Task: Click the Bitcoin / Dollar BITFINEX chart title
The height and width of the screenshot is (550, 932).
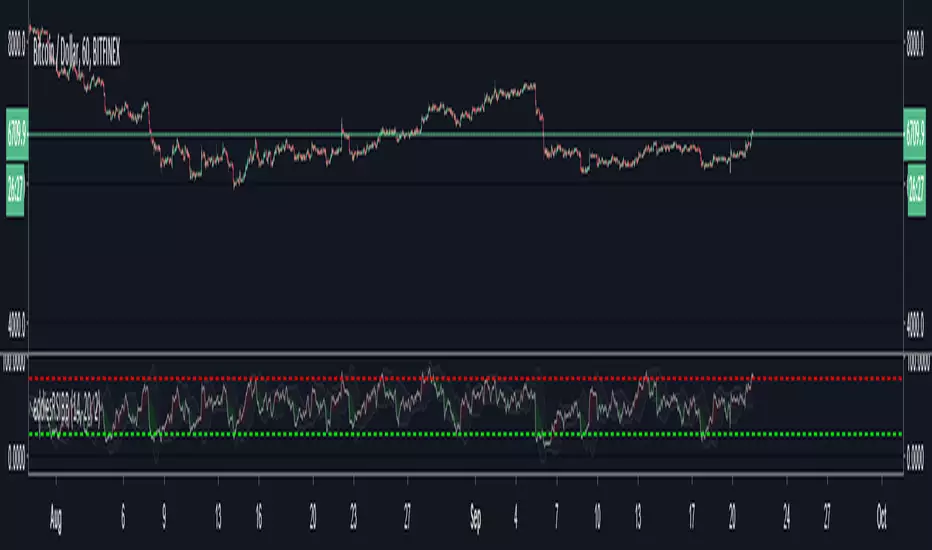Action: [76, 52]
